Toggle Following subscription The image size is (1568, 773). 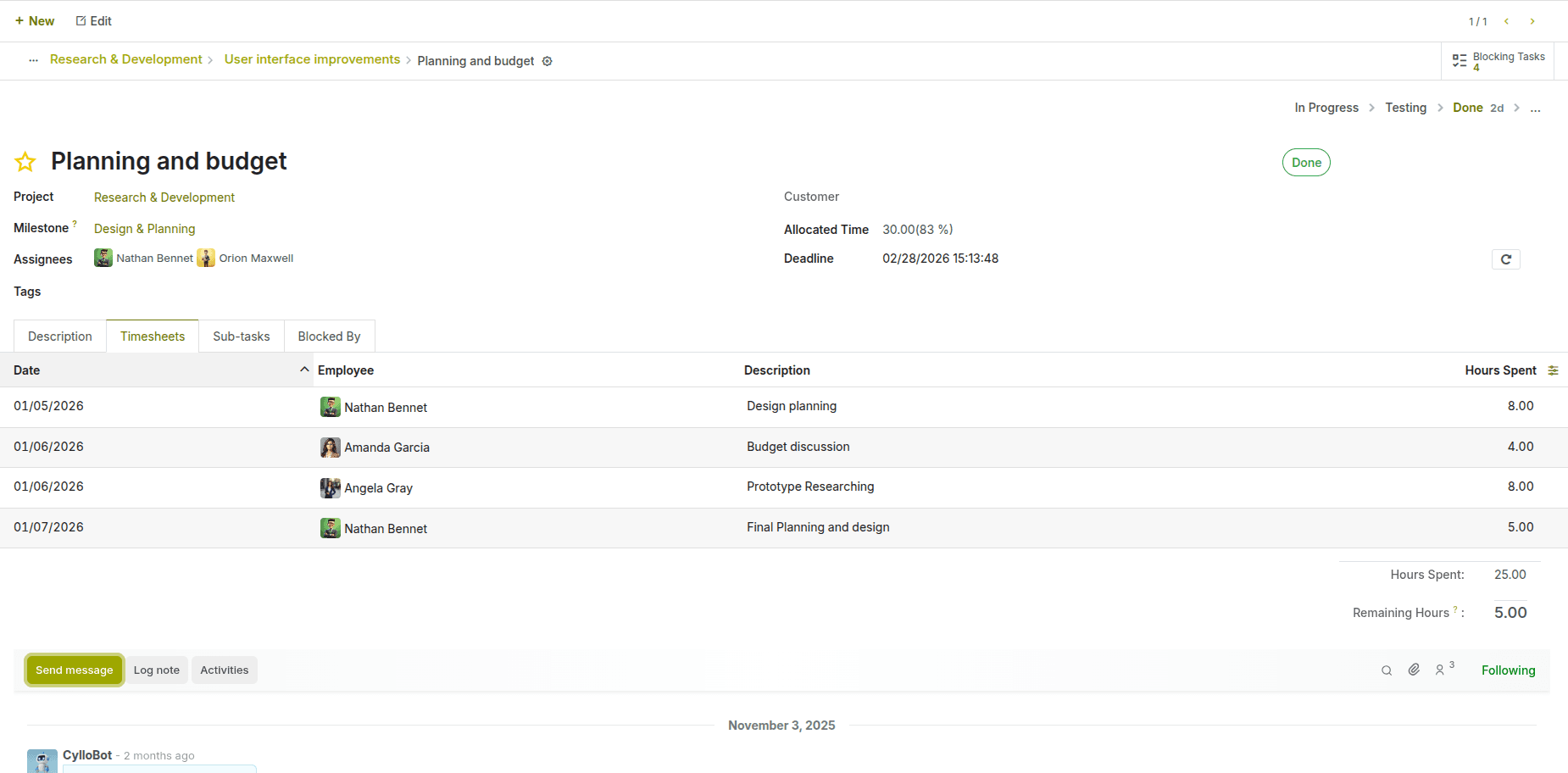1508,670
